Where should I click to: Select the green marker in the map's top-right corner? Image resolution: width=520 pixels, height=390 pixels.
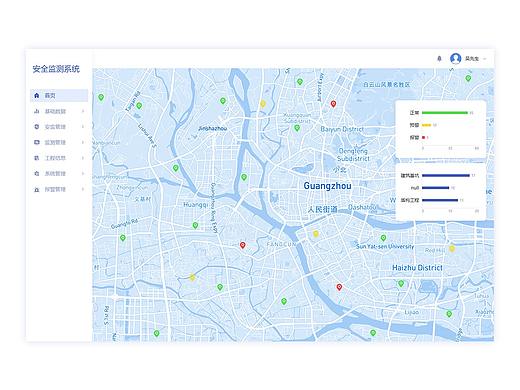tap(468, 78)
